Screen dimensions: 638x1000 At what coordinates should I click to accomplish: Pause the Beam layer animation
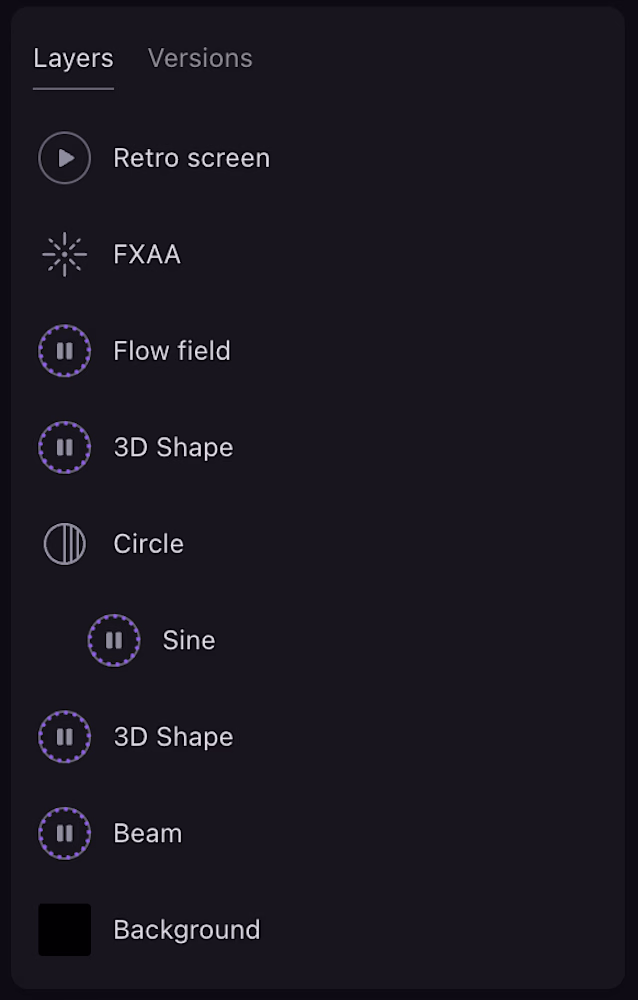pyautogui.click(x=65, y=833)
